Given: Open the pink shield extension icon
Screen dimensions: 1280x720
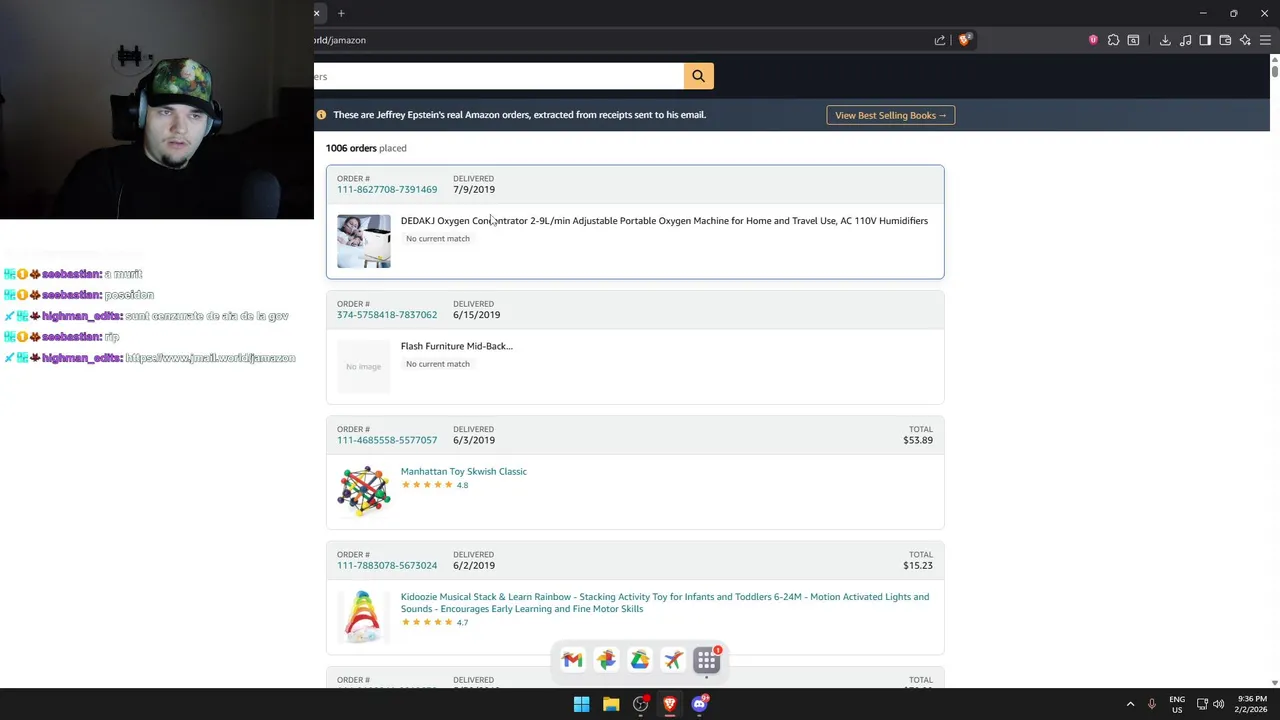Looking at the screenshot, I should pos(1093,40).
